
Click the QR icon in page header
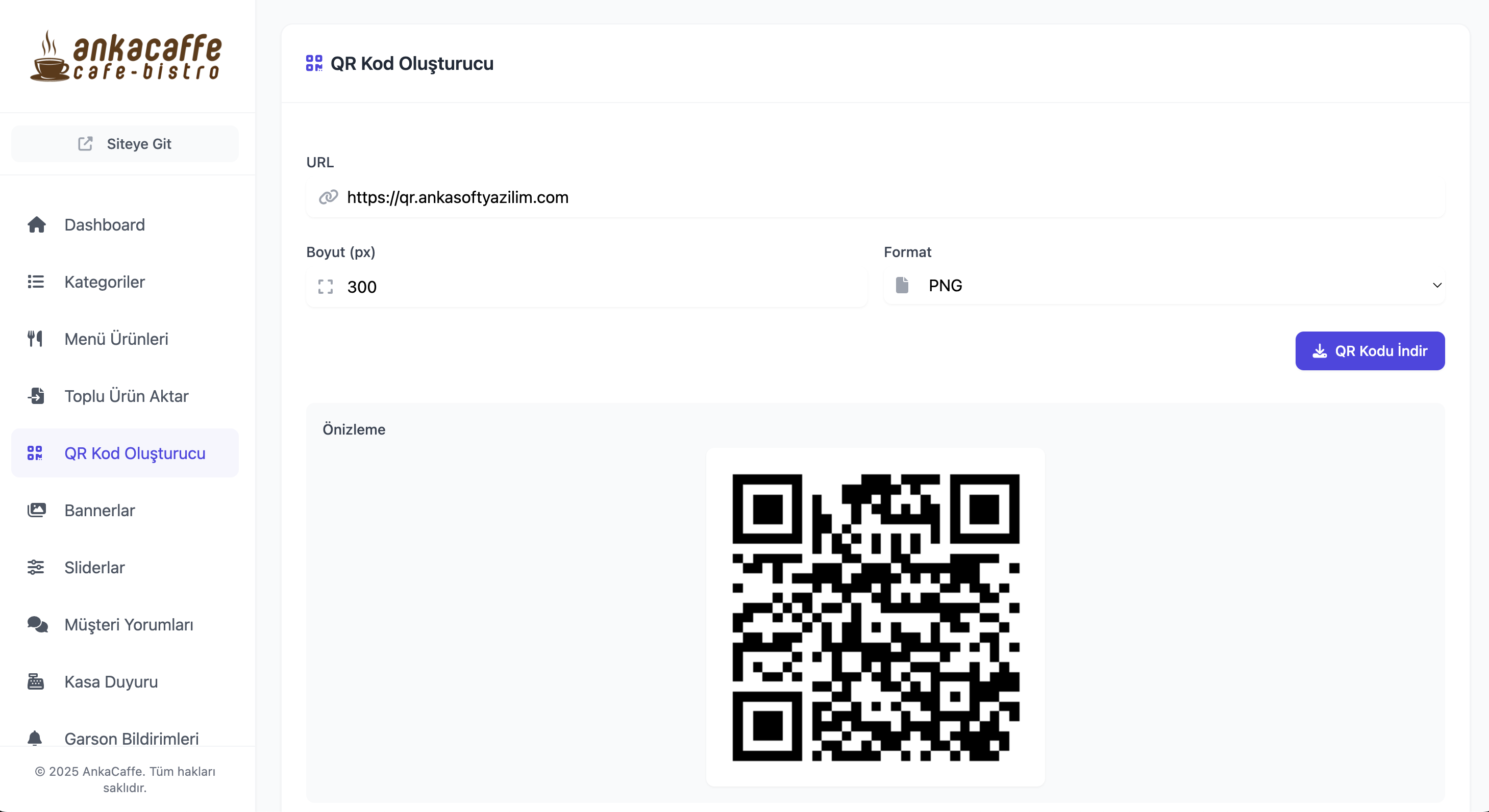pyautogui.click(x=314, y=63)
